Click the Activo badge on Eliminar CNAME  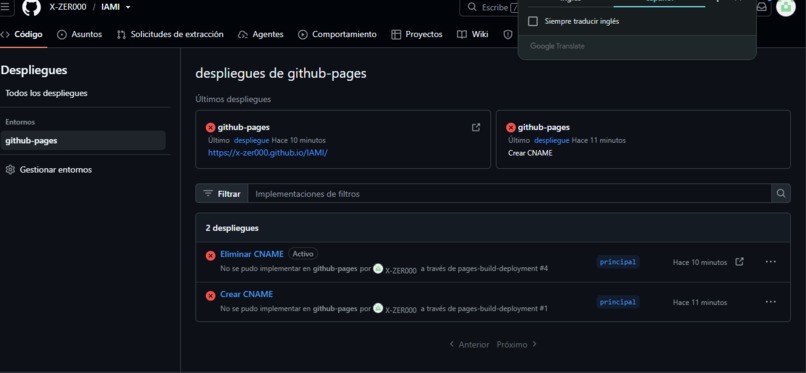tap(303, 254)
